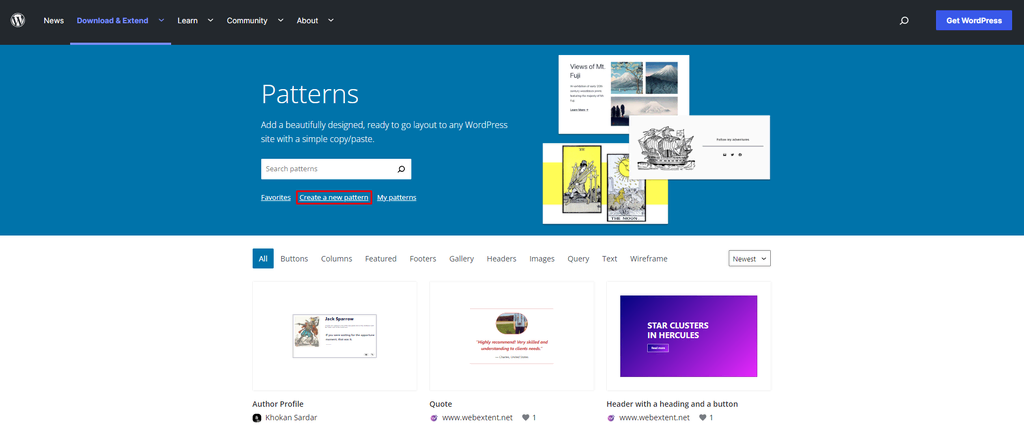
Task: Open Header with a heading and a button title
Action: (x=672, y=404)
